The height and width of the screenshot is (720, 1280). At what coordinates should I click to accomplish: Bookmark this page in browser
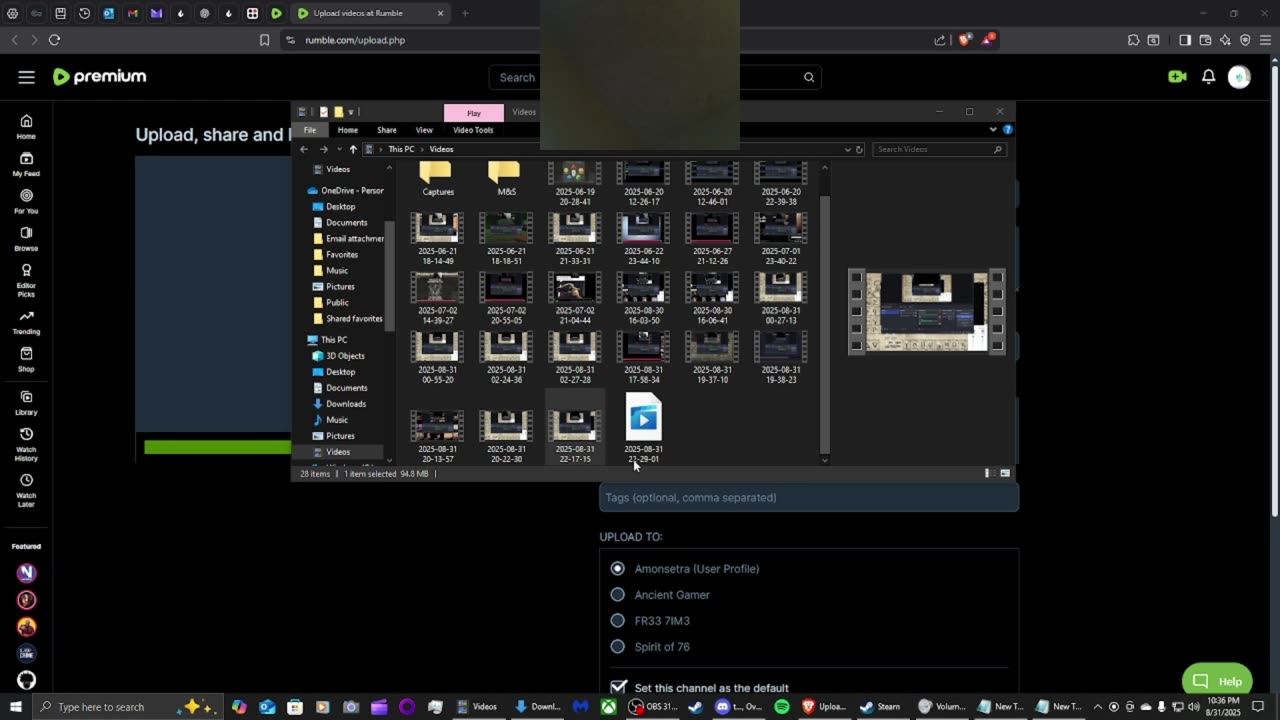click(x=264, y=40)
